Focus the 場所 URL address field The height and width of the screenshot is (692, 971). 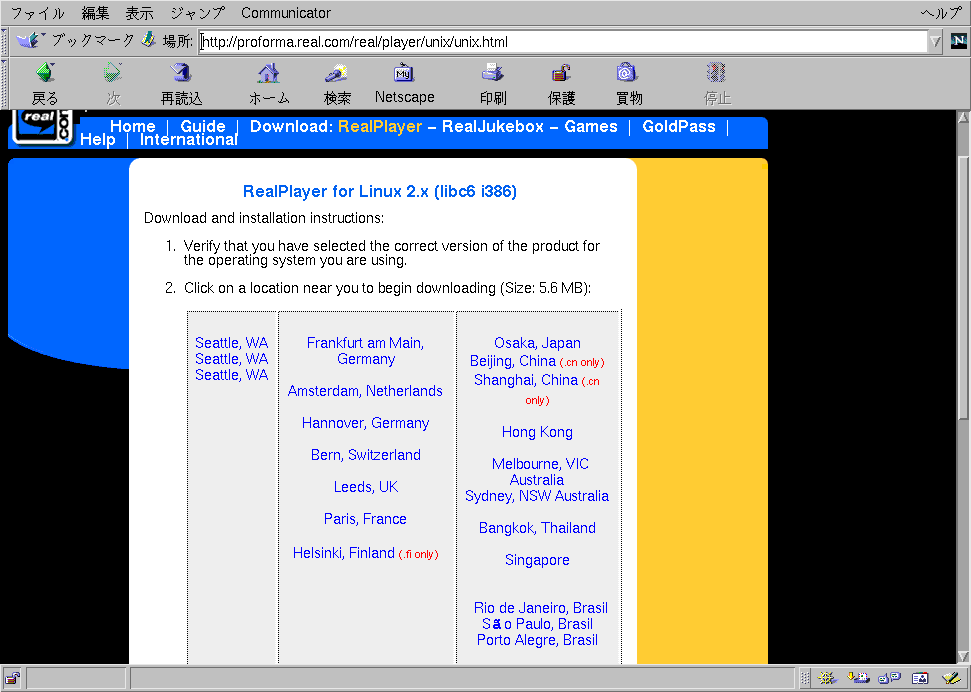coord(563,42)
